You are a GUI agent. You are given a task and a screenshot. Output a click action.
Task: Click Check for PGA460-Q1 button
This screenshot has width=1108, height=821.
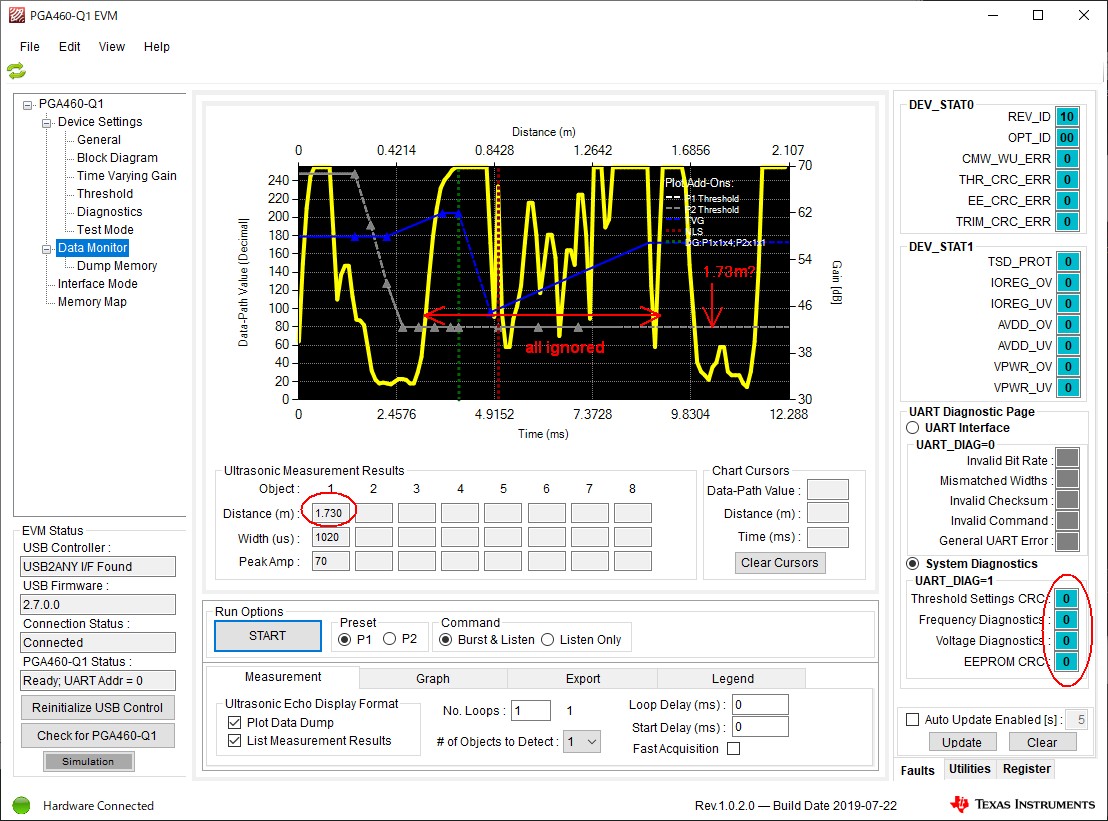[x=98, y=736]
